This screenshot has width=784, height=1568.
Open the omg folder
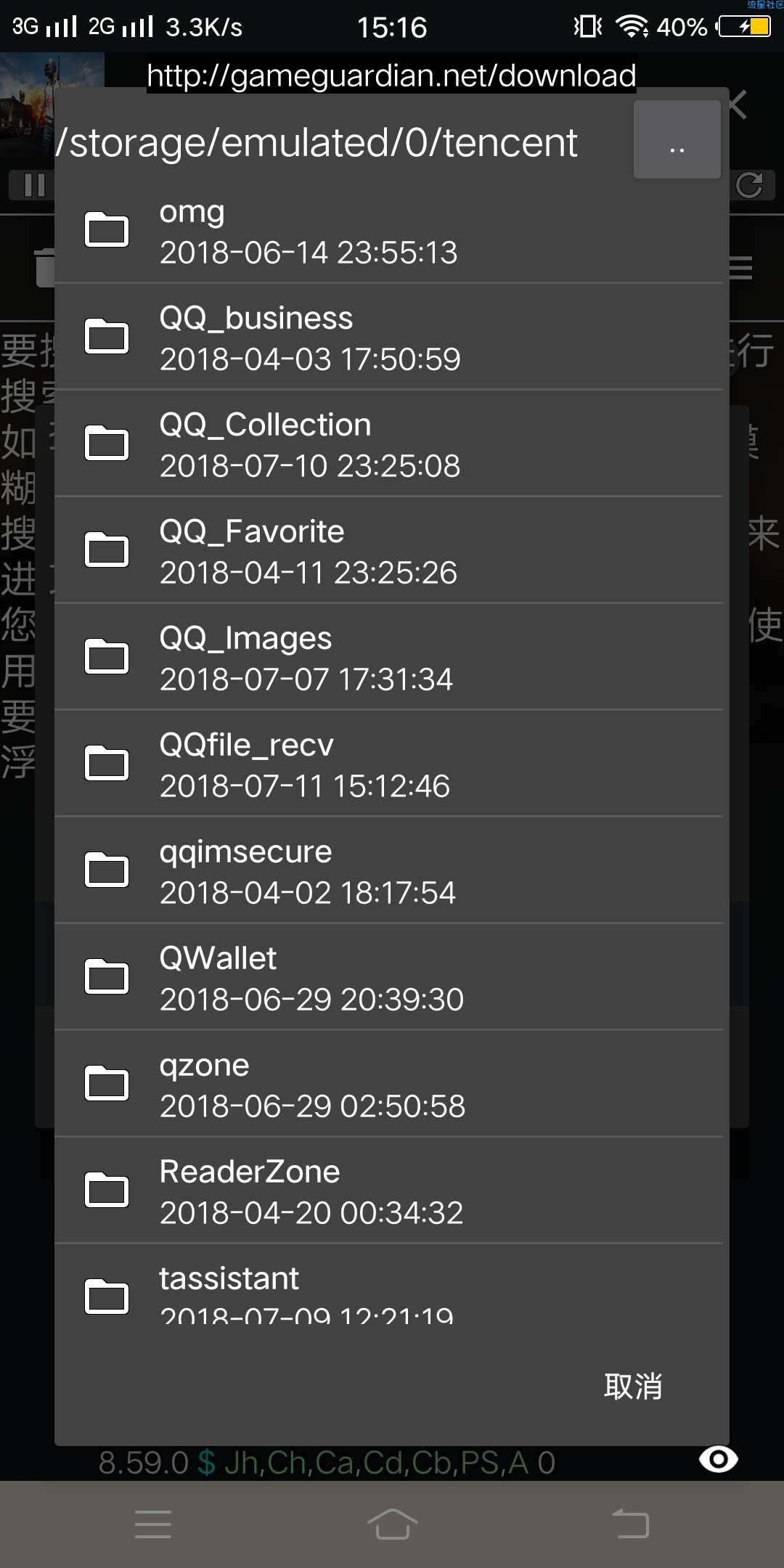[x=388, y=230]
